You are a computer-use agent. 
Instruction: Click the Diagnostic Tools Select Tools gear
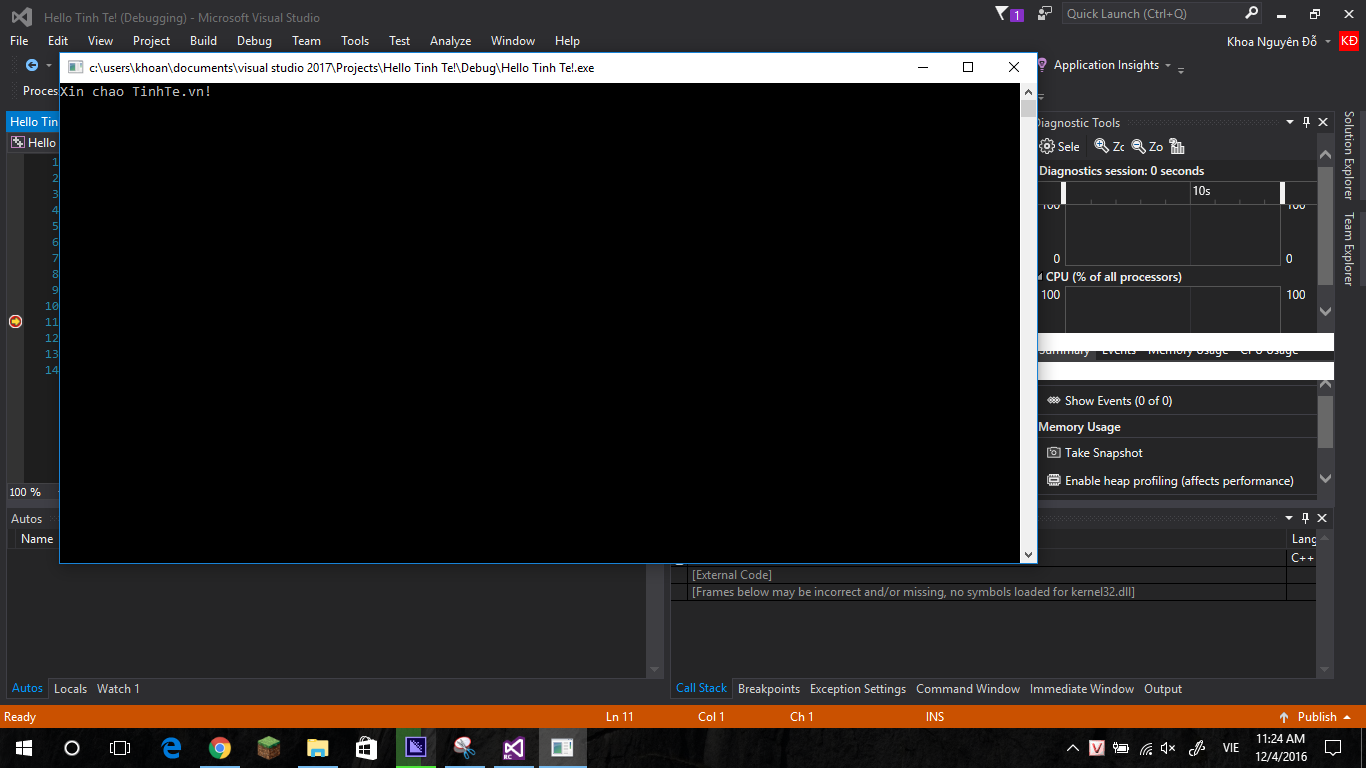click(x=1047, y=146)
